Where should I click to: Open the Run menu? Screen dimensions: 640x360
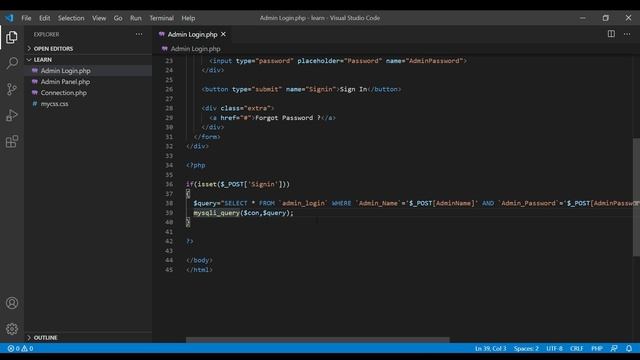(x=136, y=18)
